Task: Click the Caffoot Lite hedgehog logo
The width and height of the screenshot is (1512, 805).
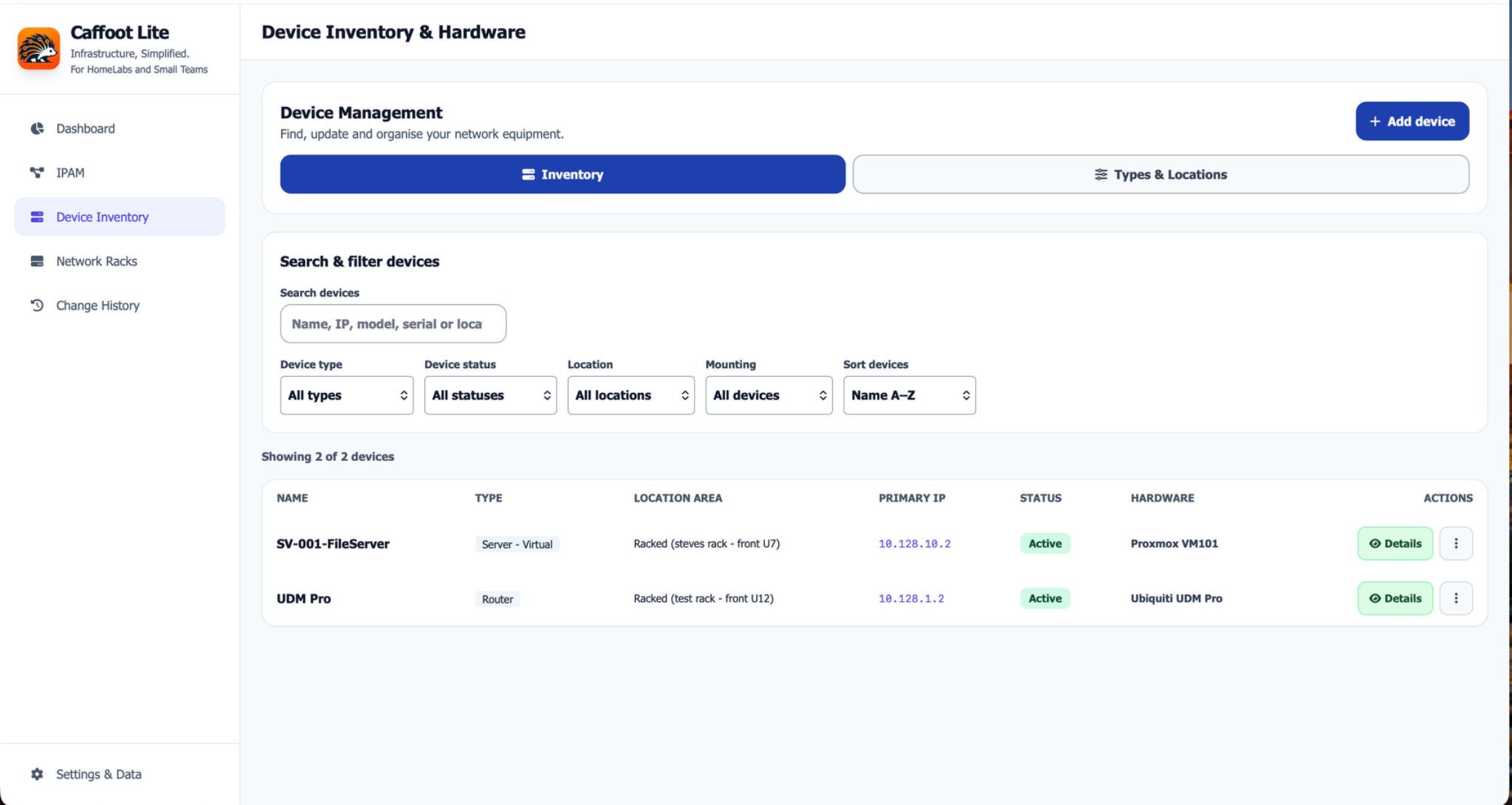Action: pyautogui.click(x=38, y=49)
